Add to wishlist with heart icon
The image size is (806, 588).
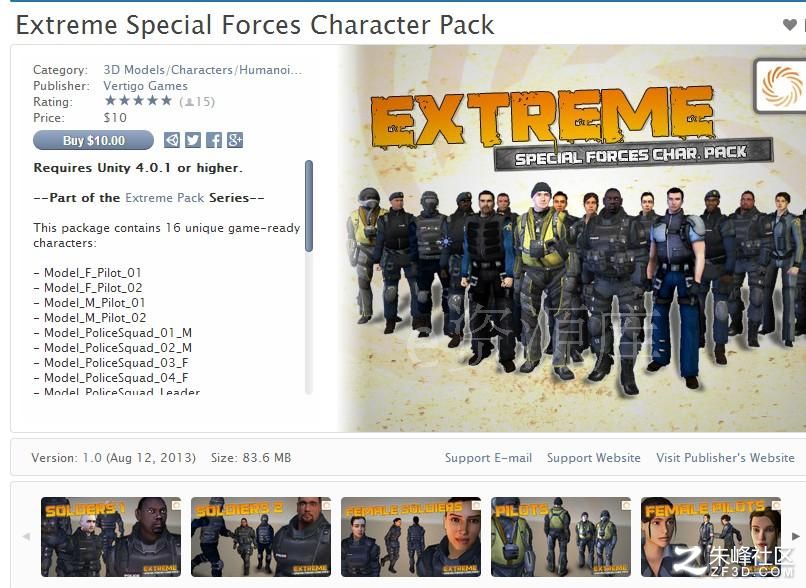(790, 24)
